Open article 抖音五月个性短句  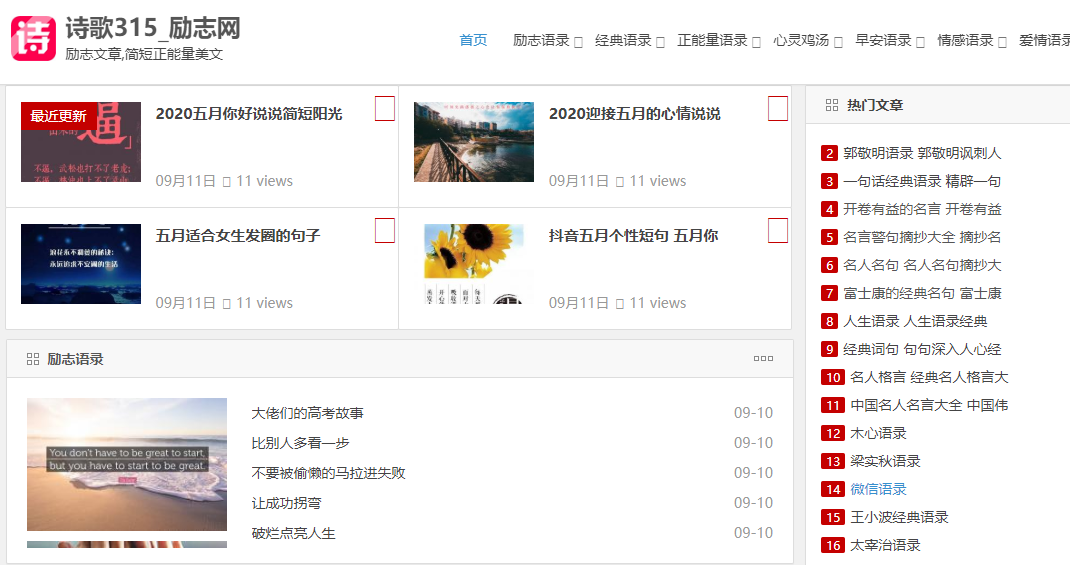point(633,236)
